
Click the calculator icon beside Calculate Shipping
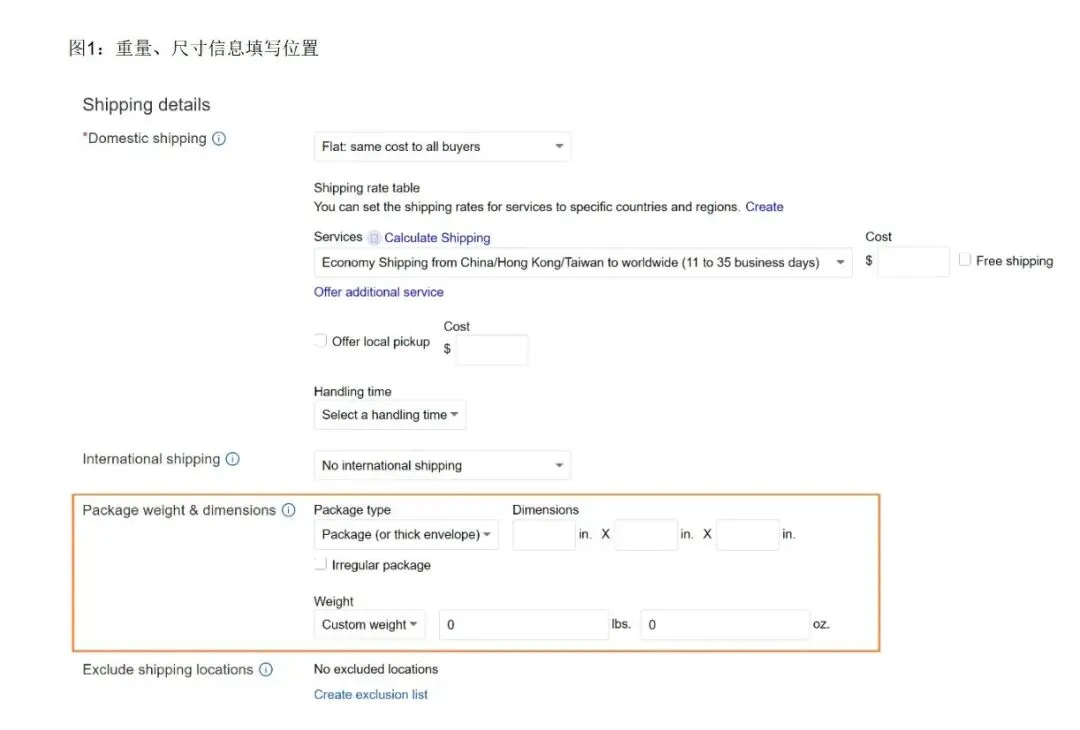pos(374,238)
